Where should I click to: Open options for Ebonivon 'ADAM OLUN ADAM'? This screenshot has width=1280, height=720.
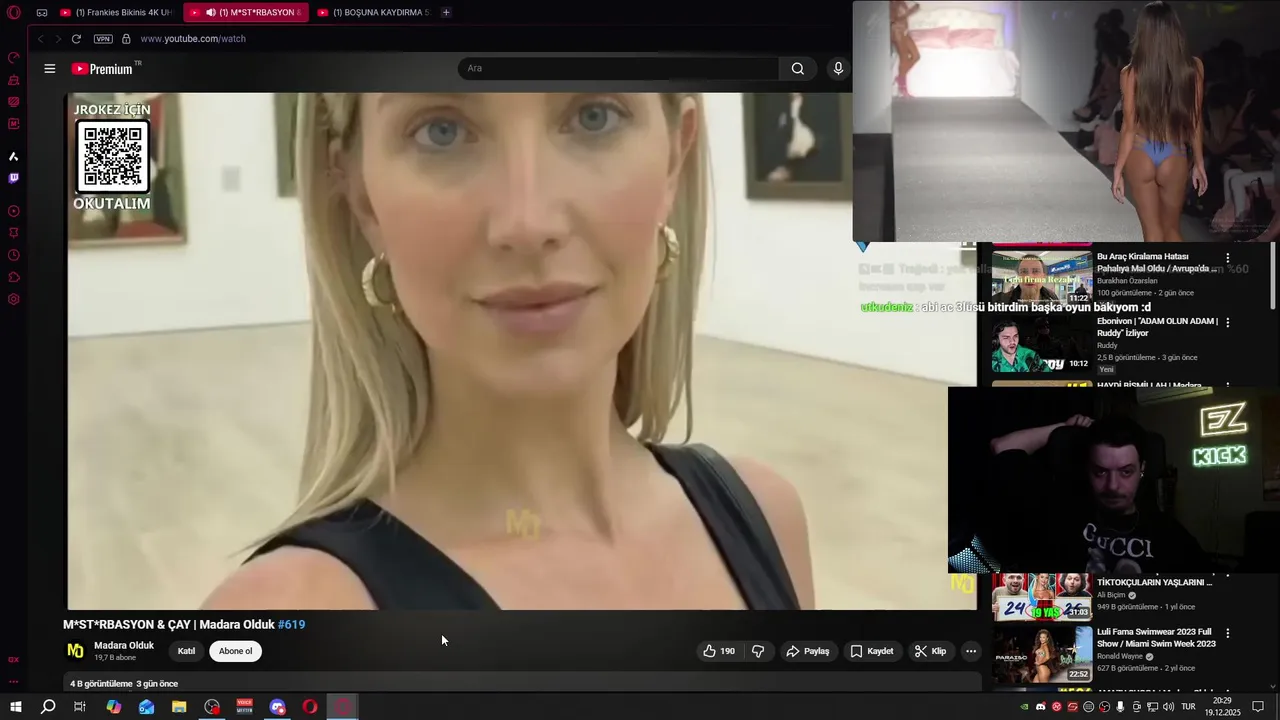coord(1228,322)
